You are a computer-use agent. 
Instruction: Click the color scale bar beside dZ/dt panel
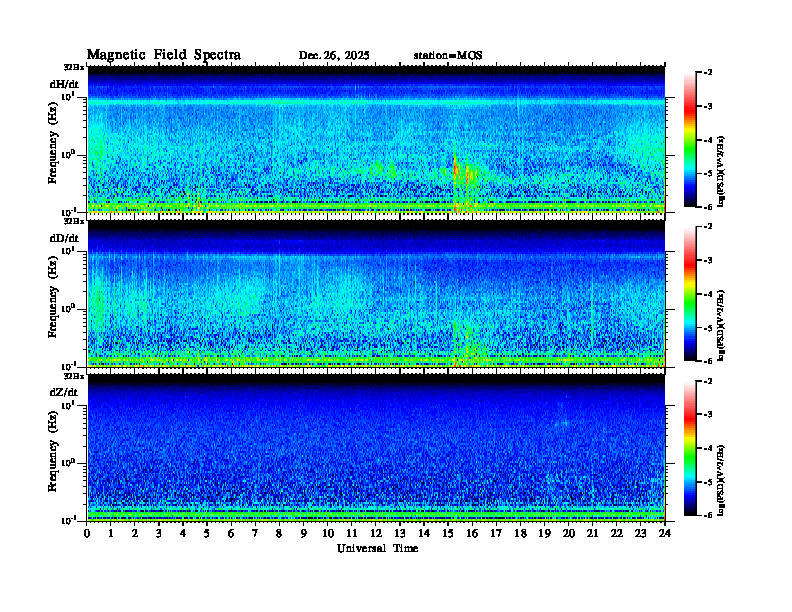pos(690,448)
